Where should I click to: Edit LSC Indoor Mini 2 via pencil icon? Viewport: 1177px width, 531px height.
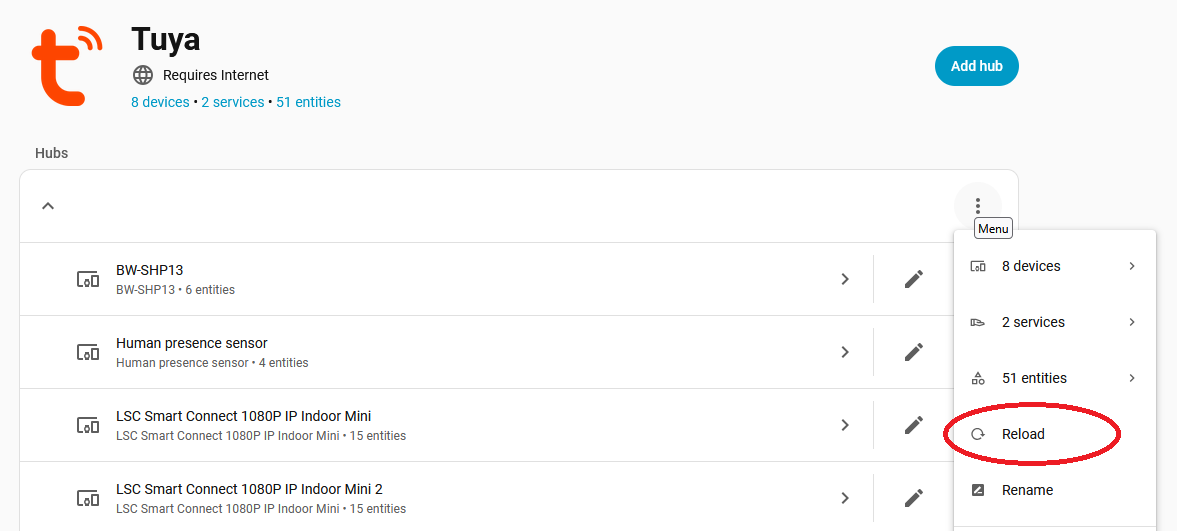[913, 498]
